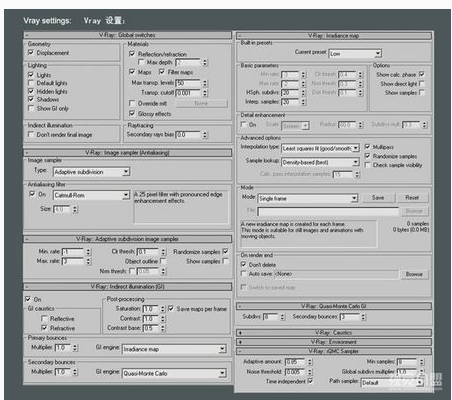Image resolution: width=452 pixels, height=400 pixels.
Task: Toggle Glossy effects checkbox
Action: pyautogui.click(x=132, y=113)
